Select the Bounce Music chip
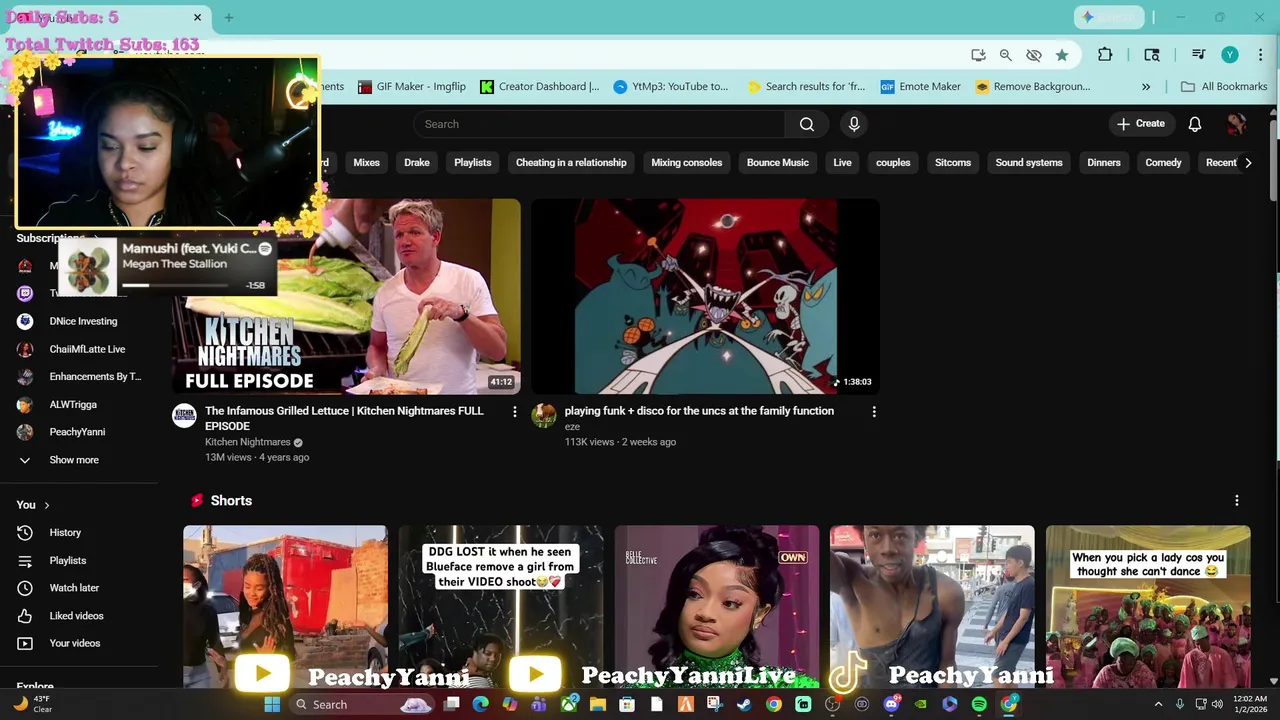This screenshot has width=1280, height=720. pos(778,163)
